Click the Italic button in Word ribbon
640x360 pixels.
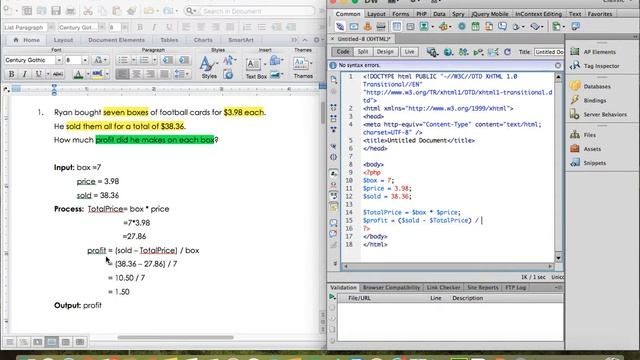coord(24,74)
